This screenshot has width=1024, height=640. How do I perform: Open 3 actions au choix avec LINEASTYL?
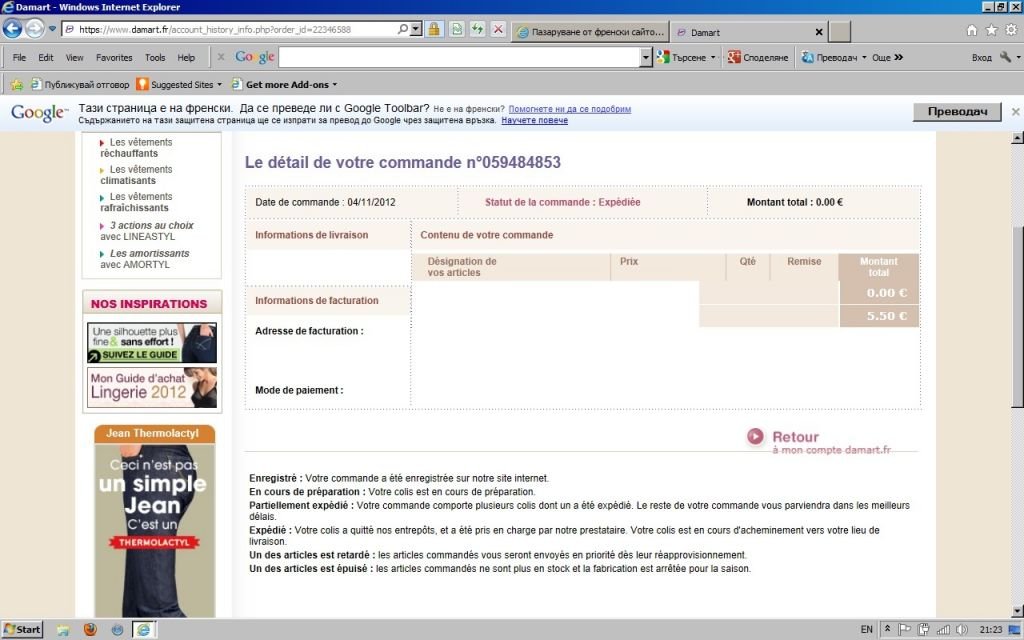(x=146, y=231)
